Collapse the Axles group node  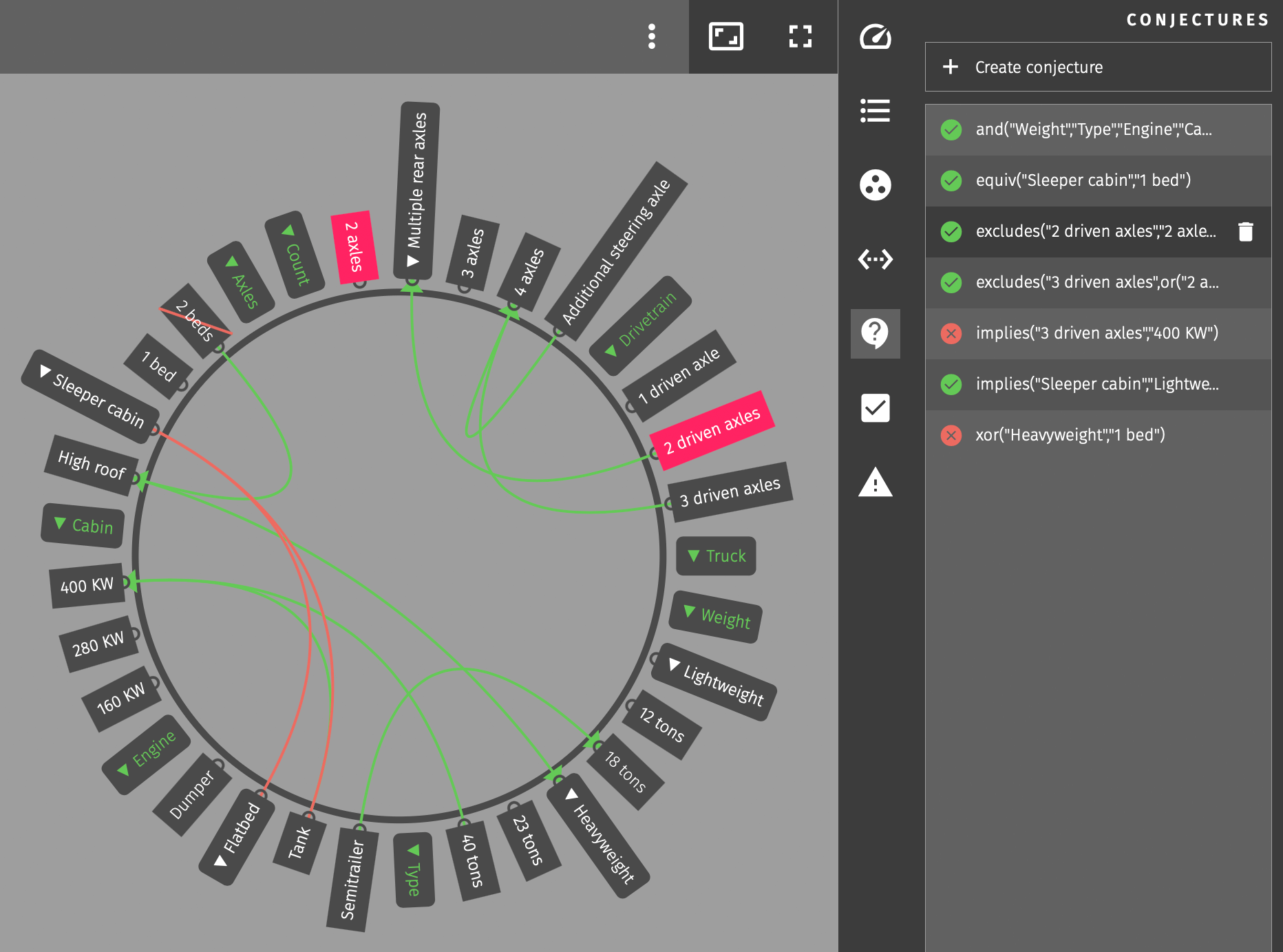[x=241, y=283]
